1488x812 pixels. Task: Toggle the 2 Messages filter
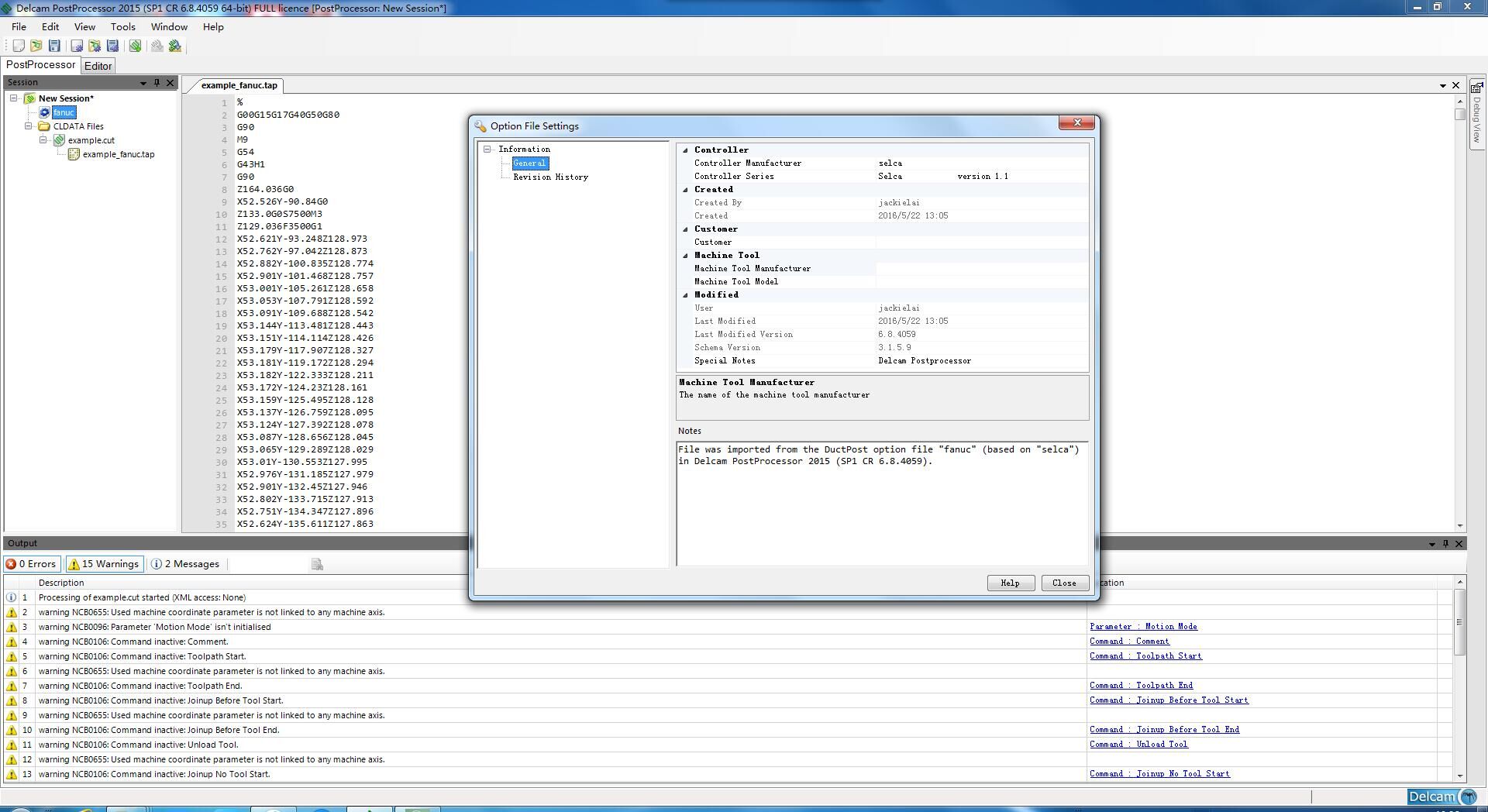point(185,564)
